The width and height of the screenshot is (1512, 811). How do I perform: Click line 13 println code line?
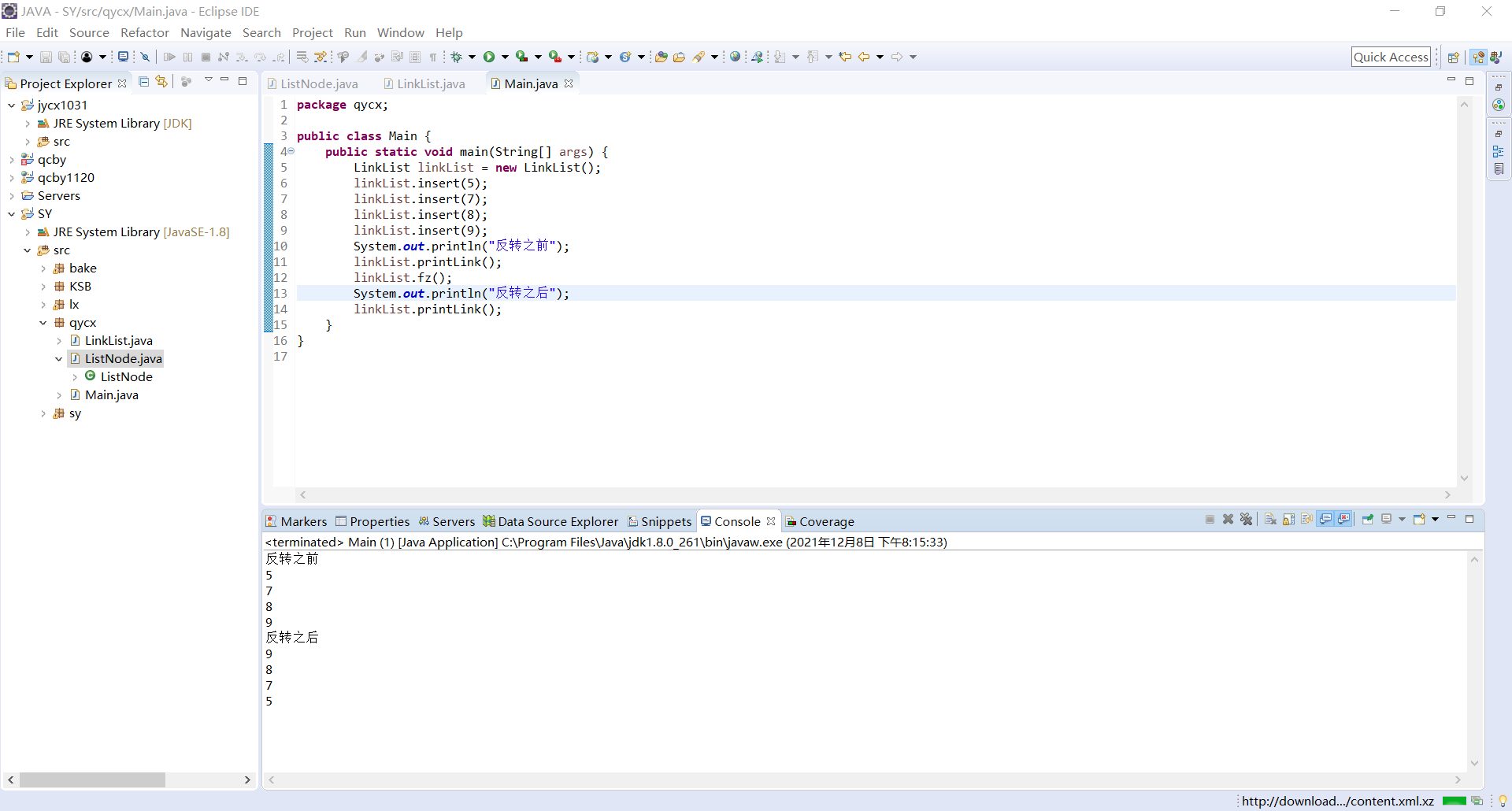click(x=461, y=293)
